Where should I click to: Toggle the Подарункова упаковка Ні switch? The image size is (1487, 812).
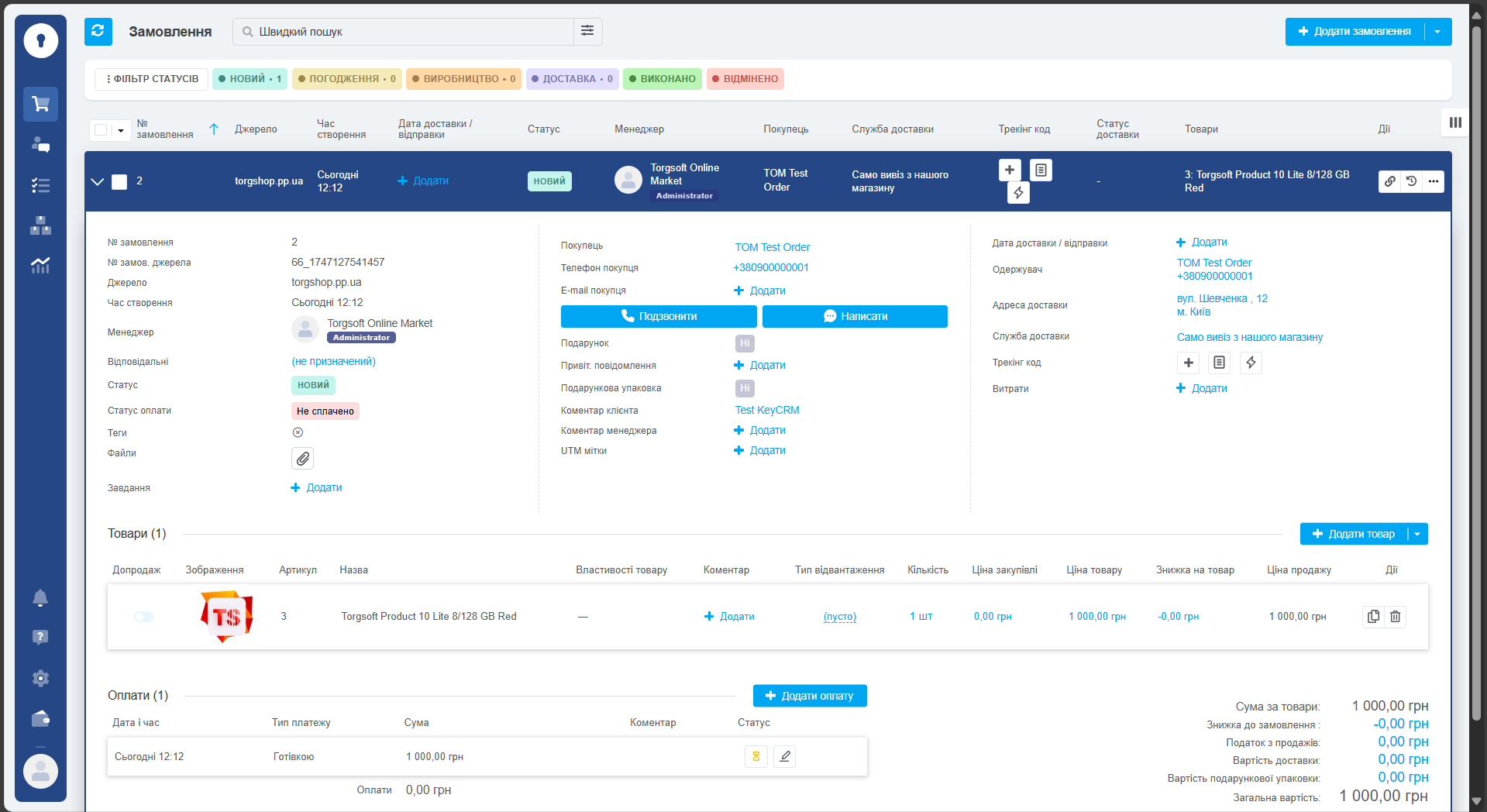(745, 388)
